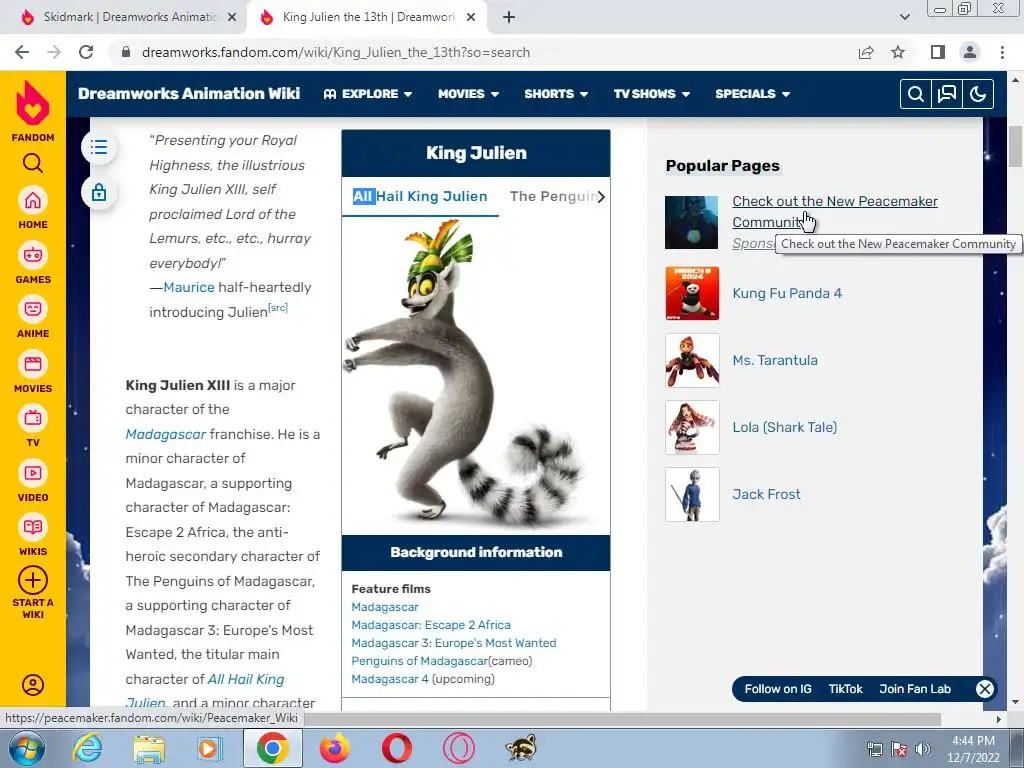Open Madagascar: Escape 2 Africa film link
The height and width of the screenshot is (768, 1024).
(x=431, y=625)
